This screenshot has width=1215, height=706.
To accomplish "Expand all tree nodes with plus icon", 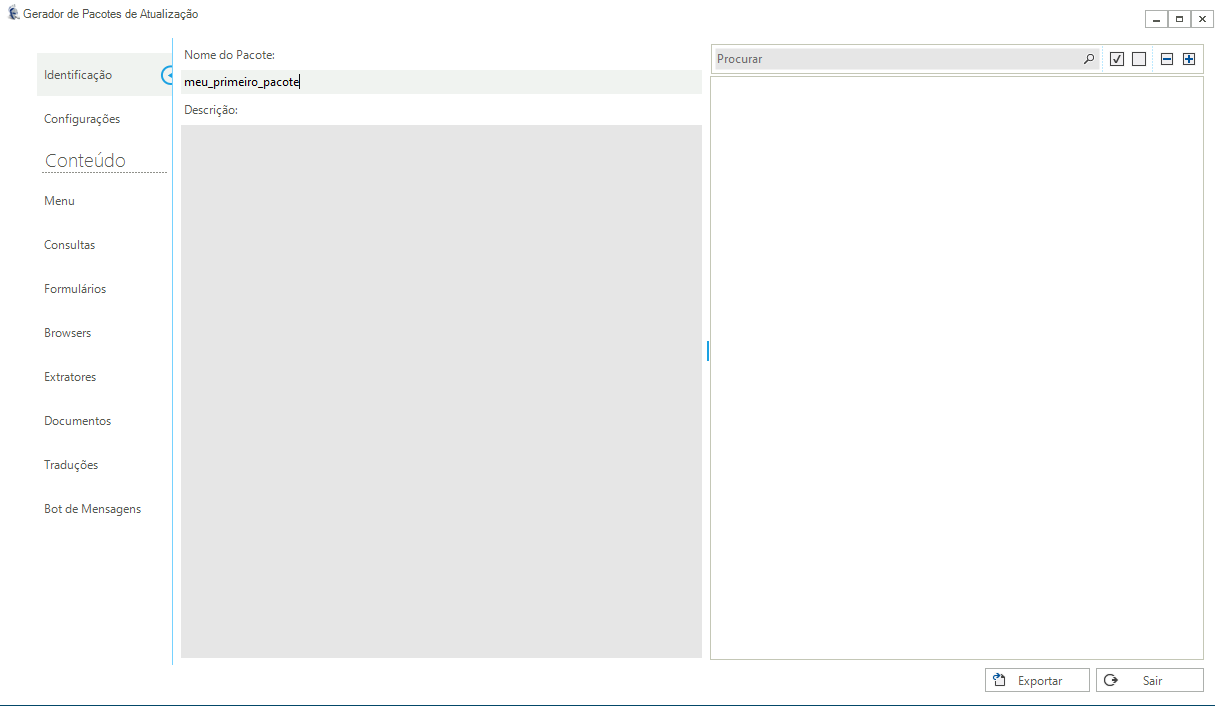I will (1189, 59).
